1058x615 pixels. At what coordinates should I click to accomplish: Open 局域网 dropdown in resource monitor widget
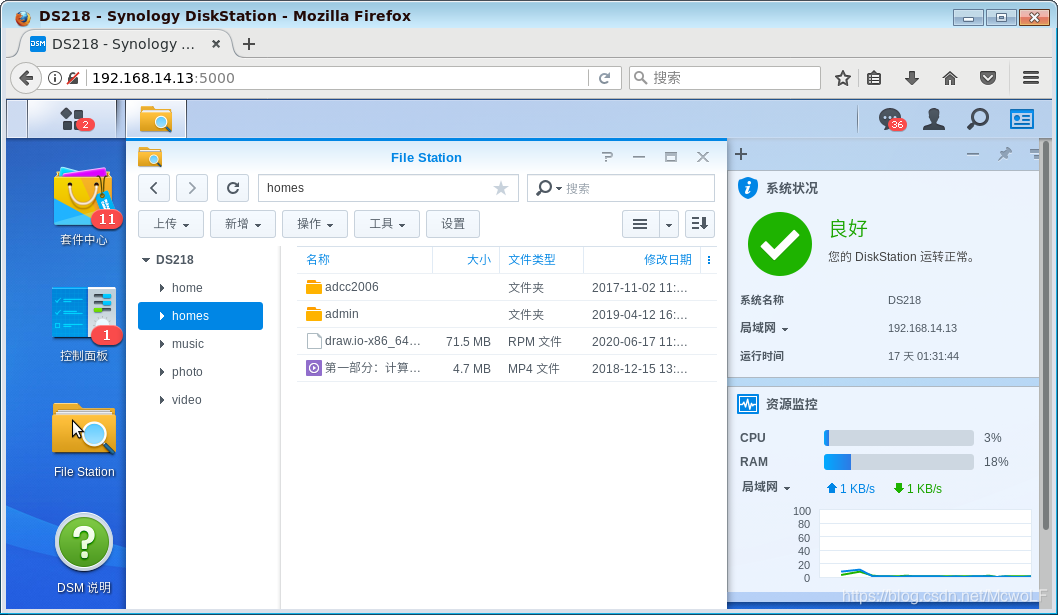point(766,487)
